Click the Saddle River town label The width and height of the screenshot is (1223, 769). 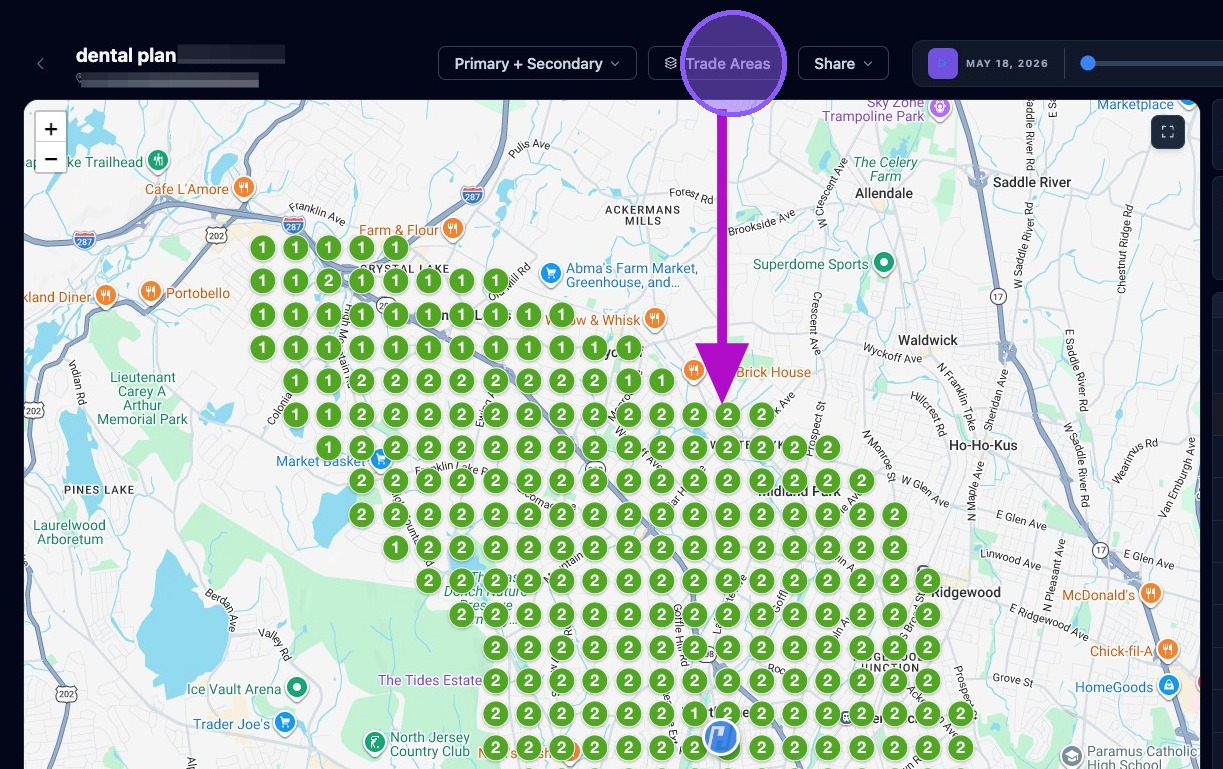tap(1032, 182)
